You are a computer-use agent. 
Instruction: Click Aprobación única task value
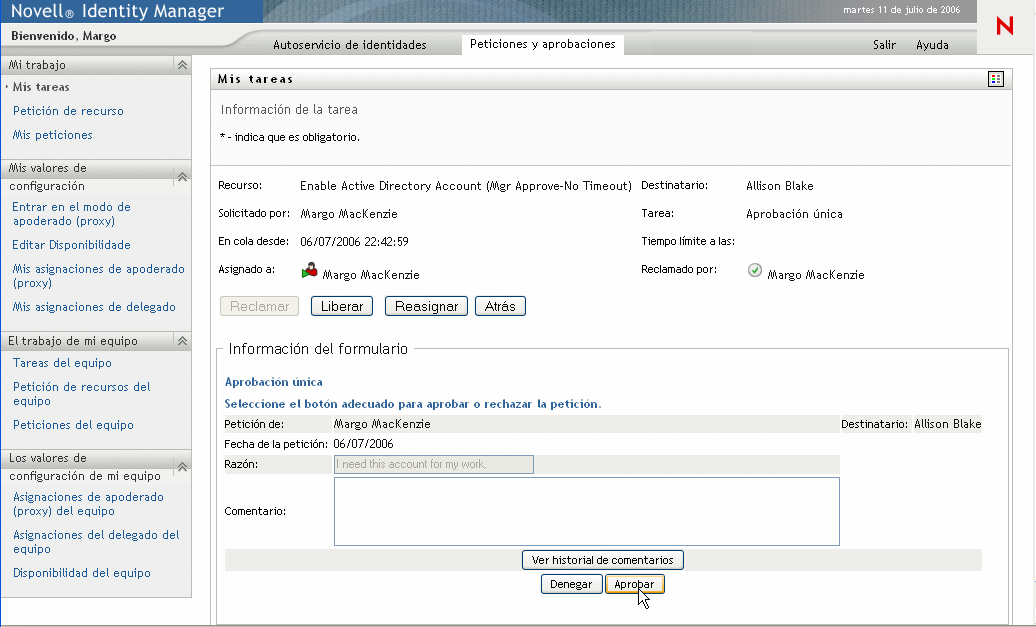point(794,214)
